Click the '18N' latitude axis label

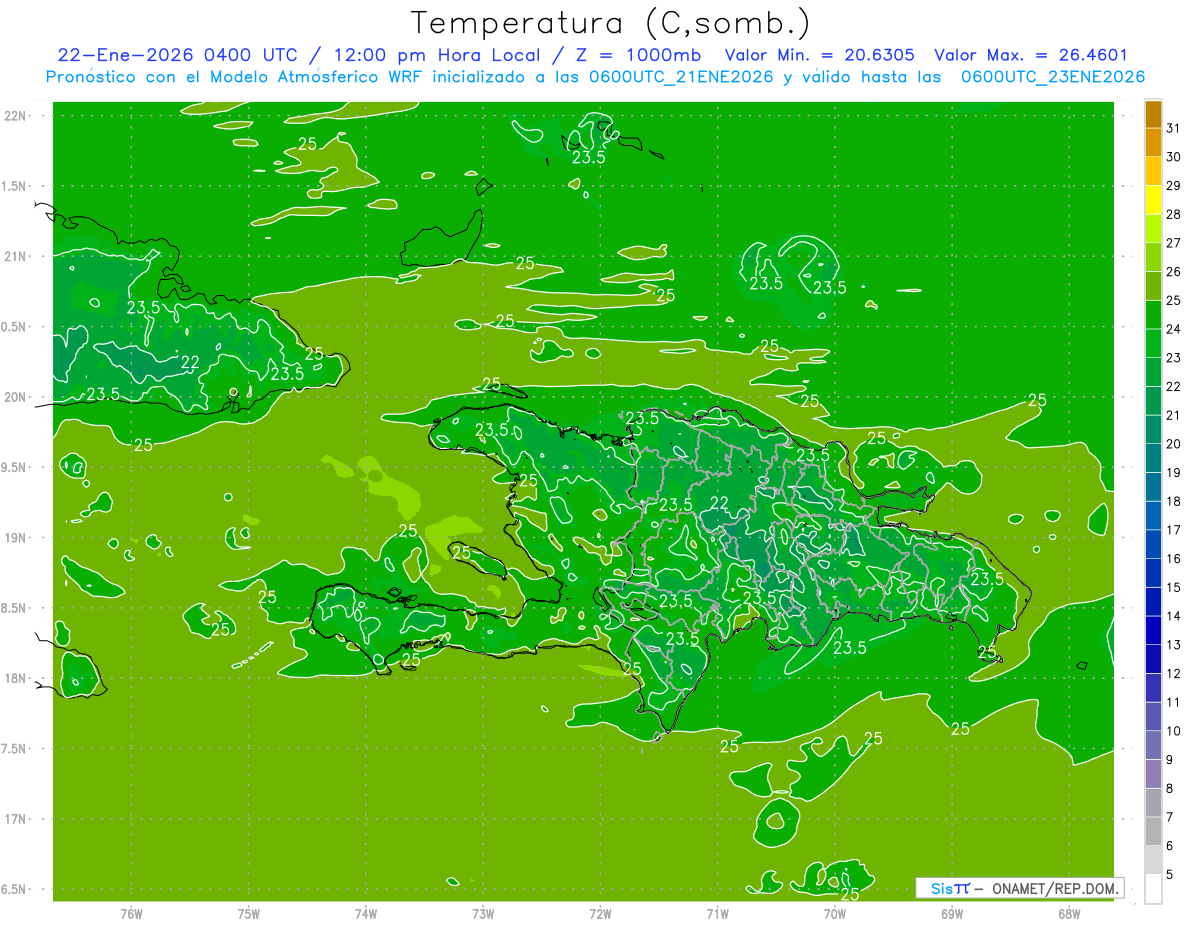[14, 678]
